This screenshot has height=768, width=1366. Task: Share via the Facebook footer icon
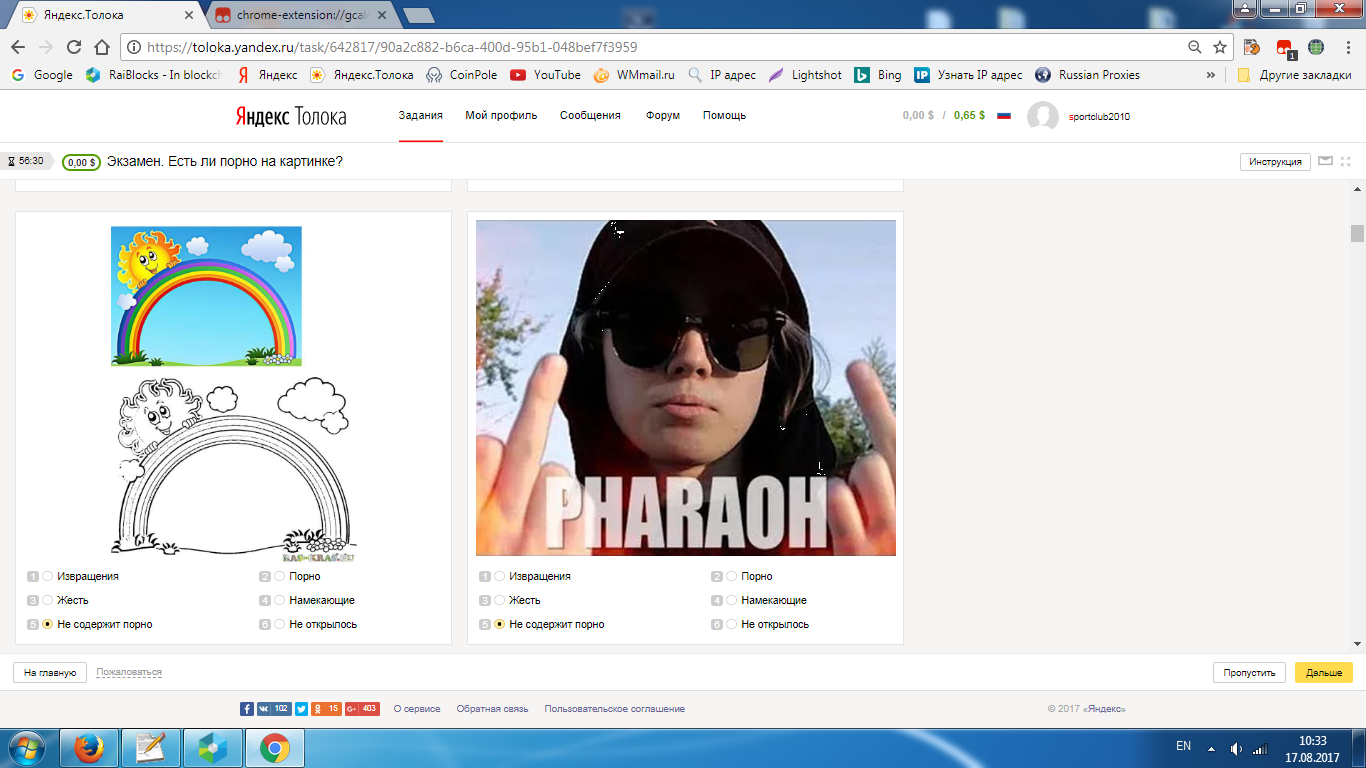(247, 709)
